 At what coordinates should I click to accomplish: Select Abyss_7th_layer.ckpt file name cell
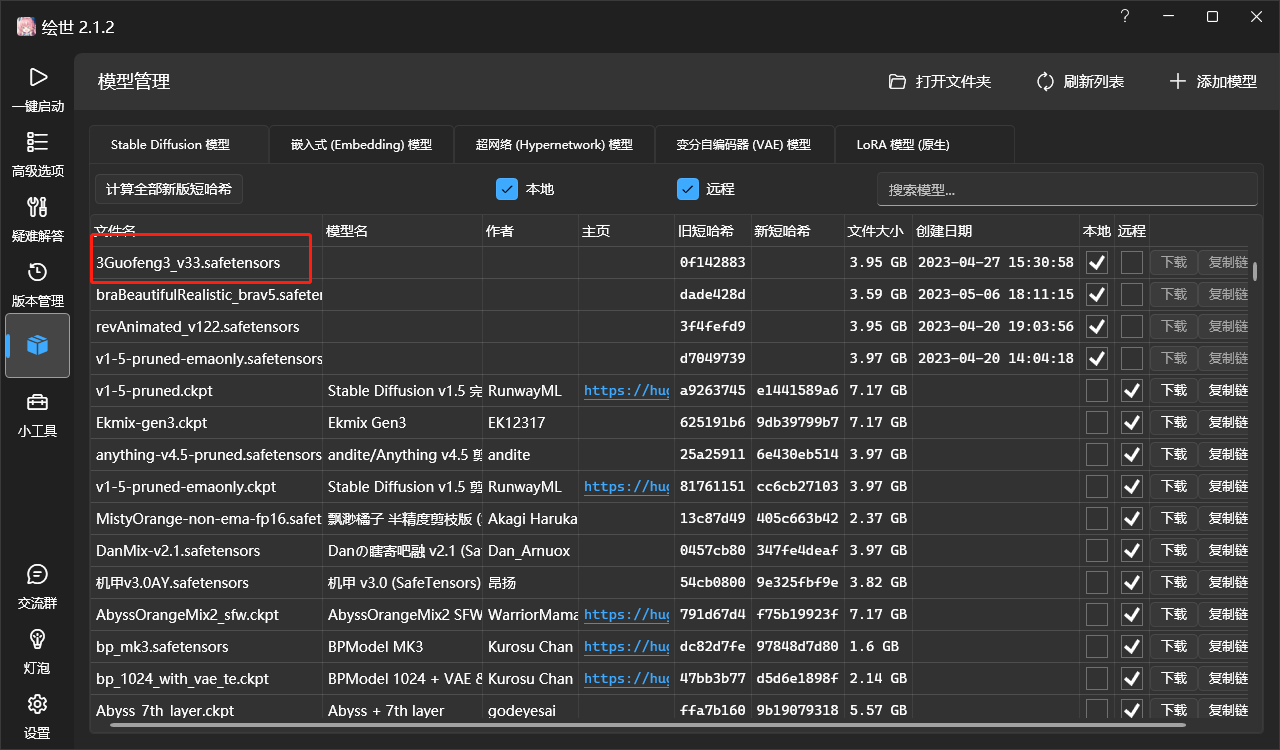(207, 710)
